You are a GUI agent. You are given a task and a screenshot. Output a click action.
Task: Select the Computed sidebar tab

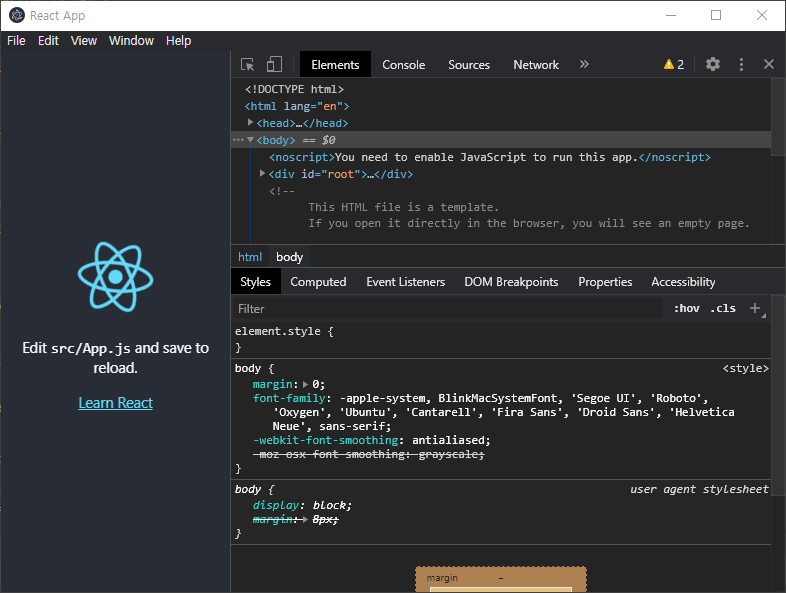318,282
